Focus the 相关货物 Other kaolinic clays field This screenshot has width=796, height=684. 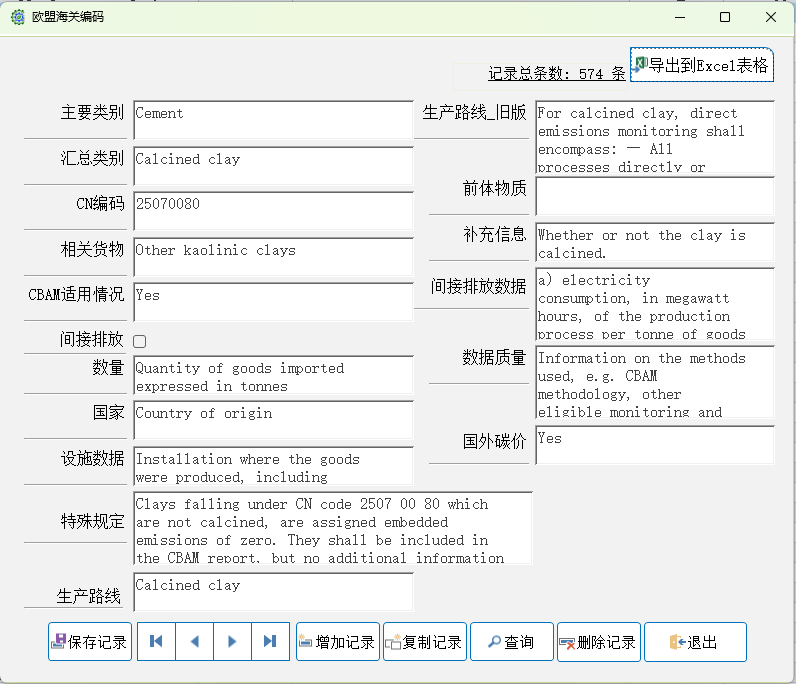273,257
